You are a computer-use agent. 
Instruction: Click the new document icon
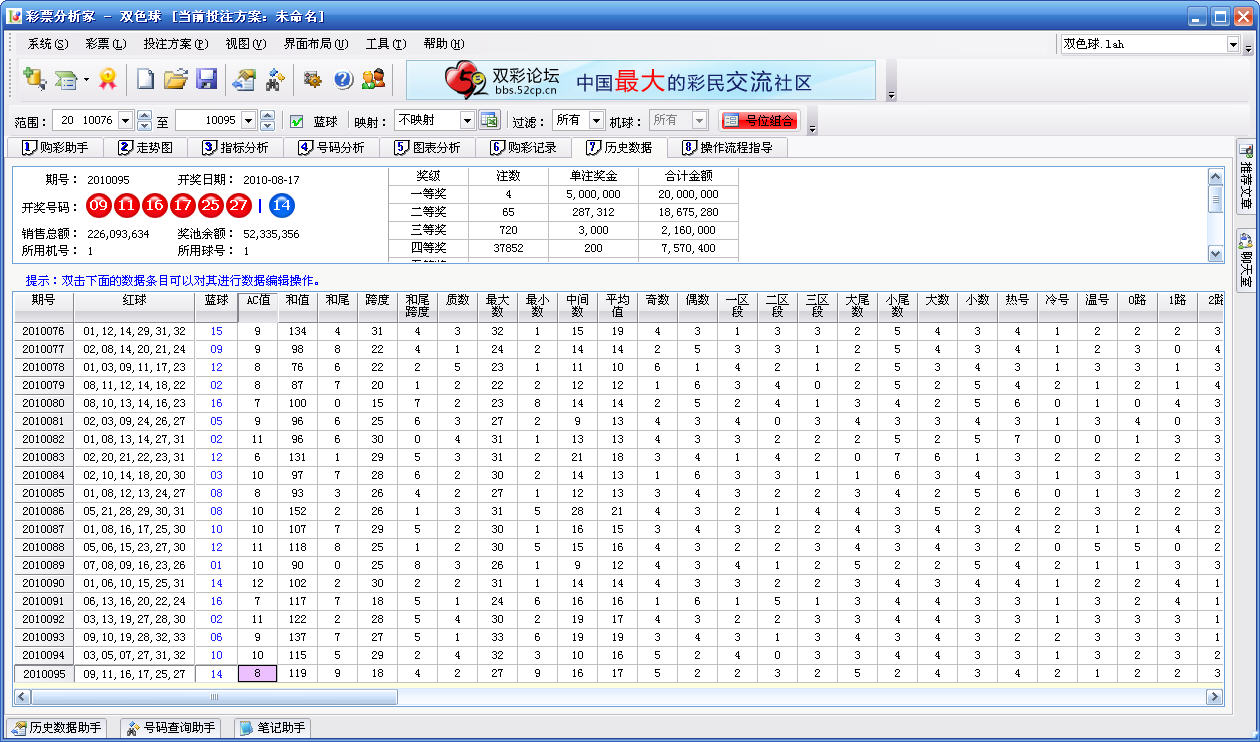click(146, 80)
